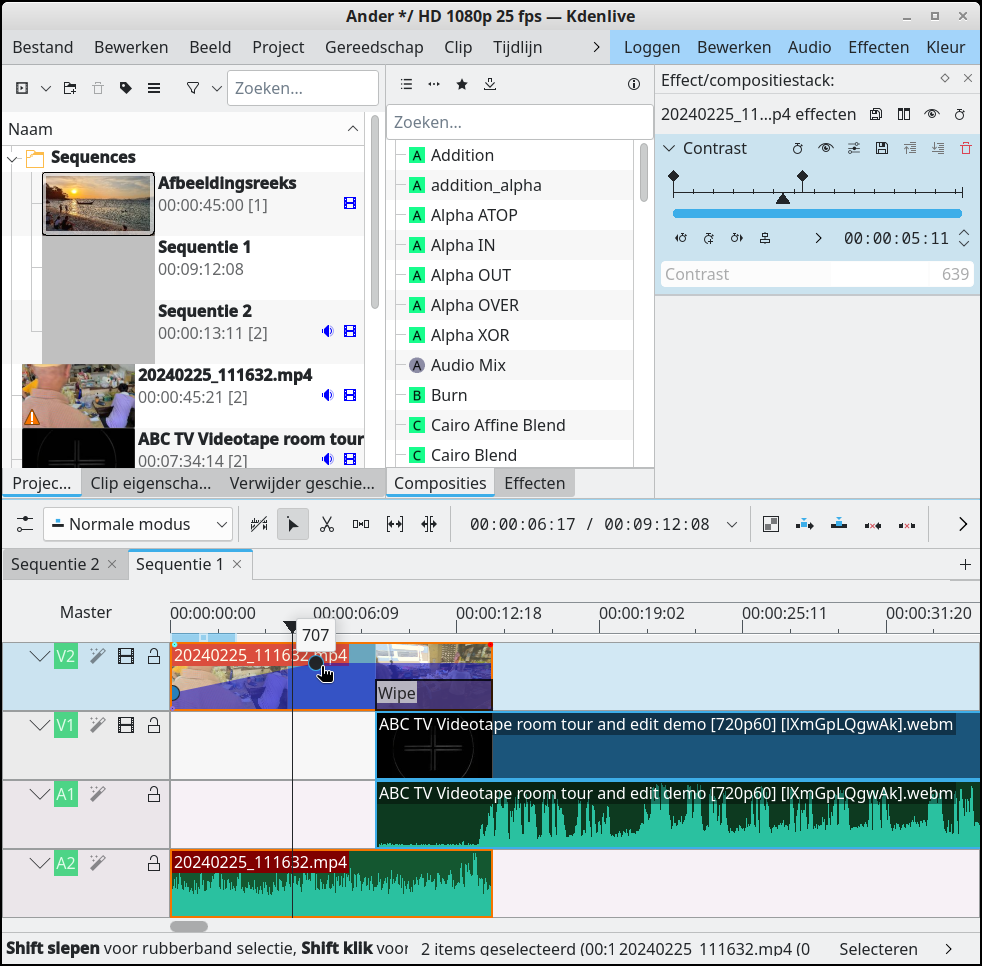Image resolution: width=982 pixels, height=966 pixels.
Task: Click the mixed audio/video clips view icon
Action: click(771, 524)
